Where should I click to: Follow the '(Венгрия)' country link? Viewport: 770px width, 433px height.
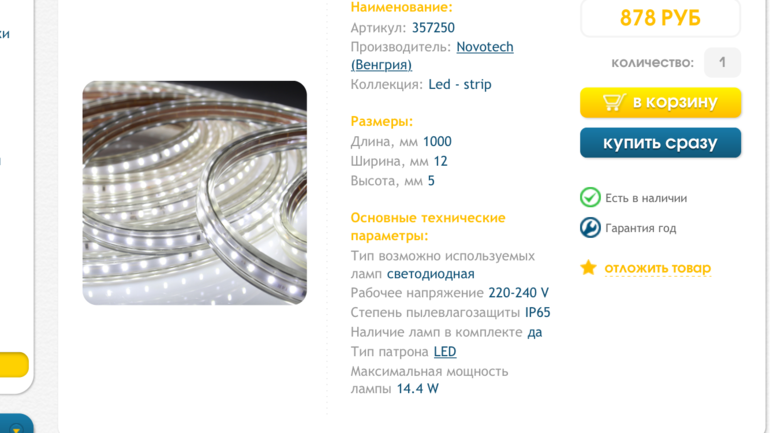381,65
